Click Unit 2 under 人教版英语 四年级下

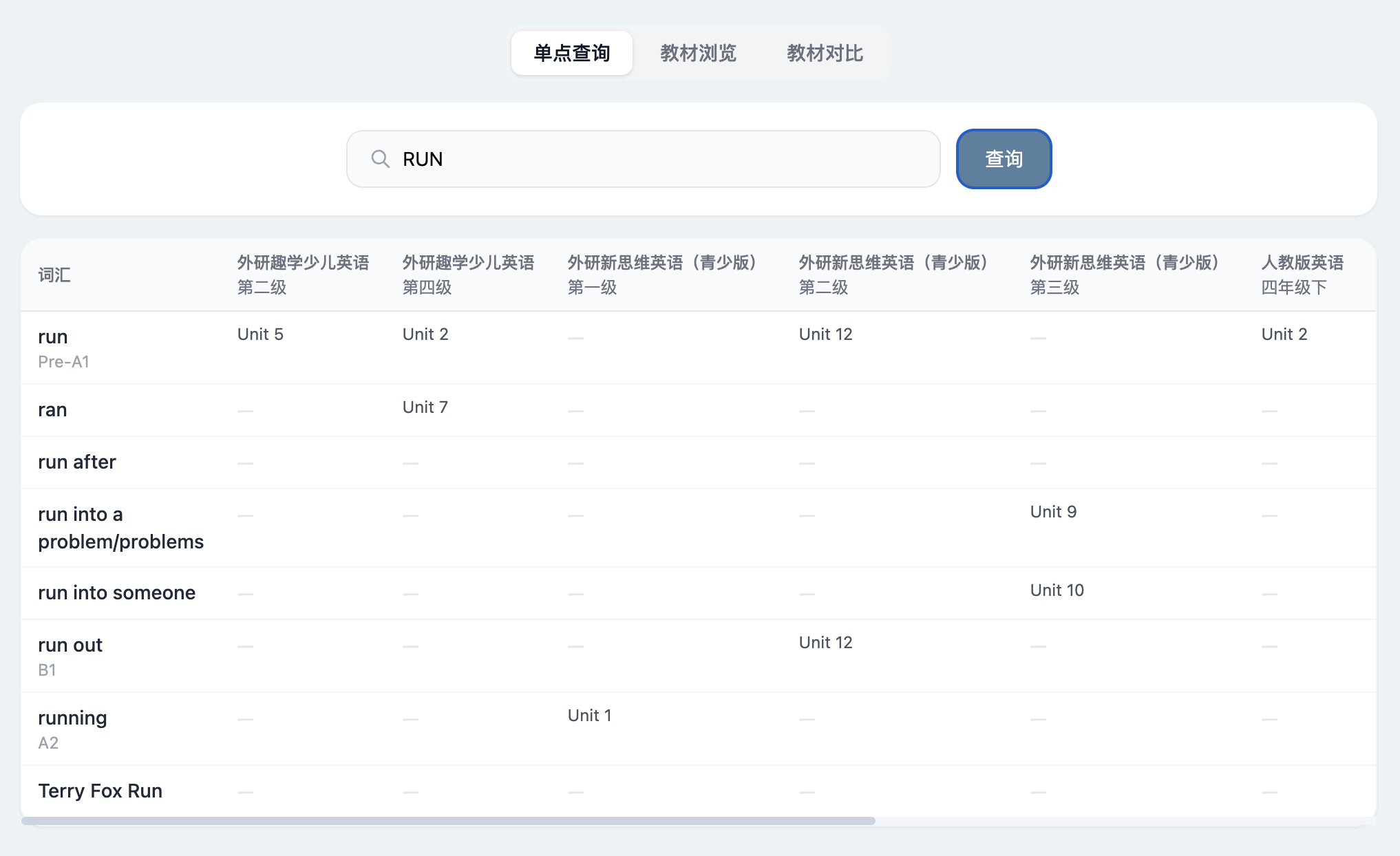pos(1284,334)
